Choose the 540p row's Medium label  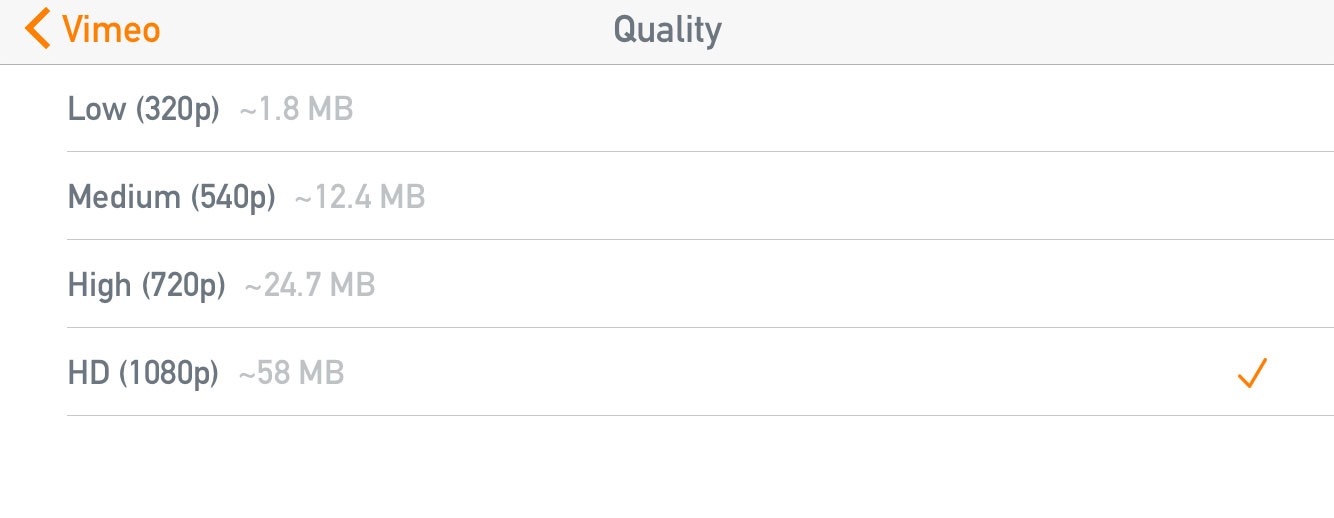(x=124, y=196)
